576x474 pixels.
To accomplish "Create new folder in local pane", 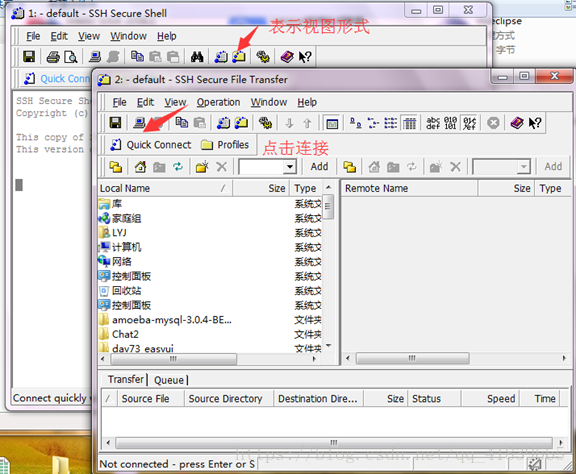I will 202,167.
